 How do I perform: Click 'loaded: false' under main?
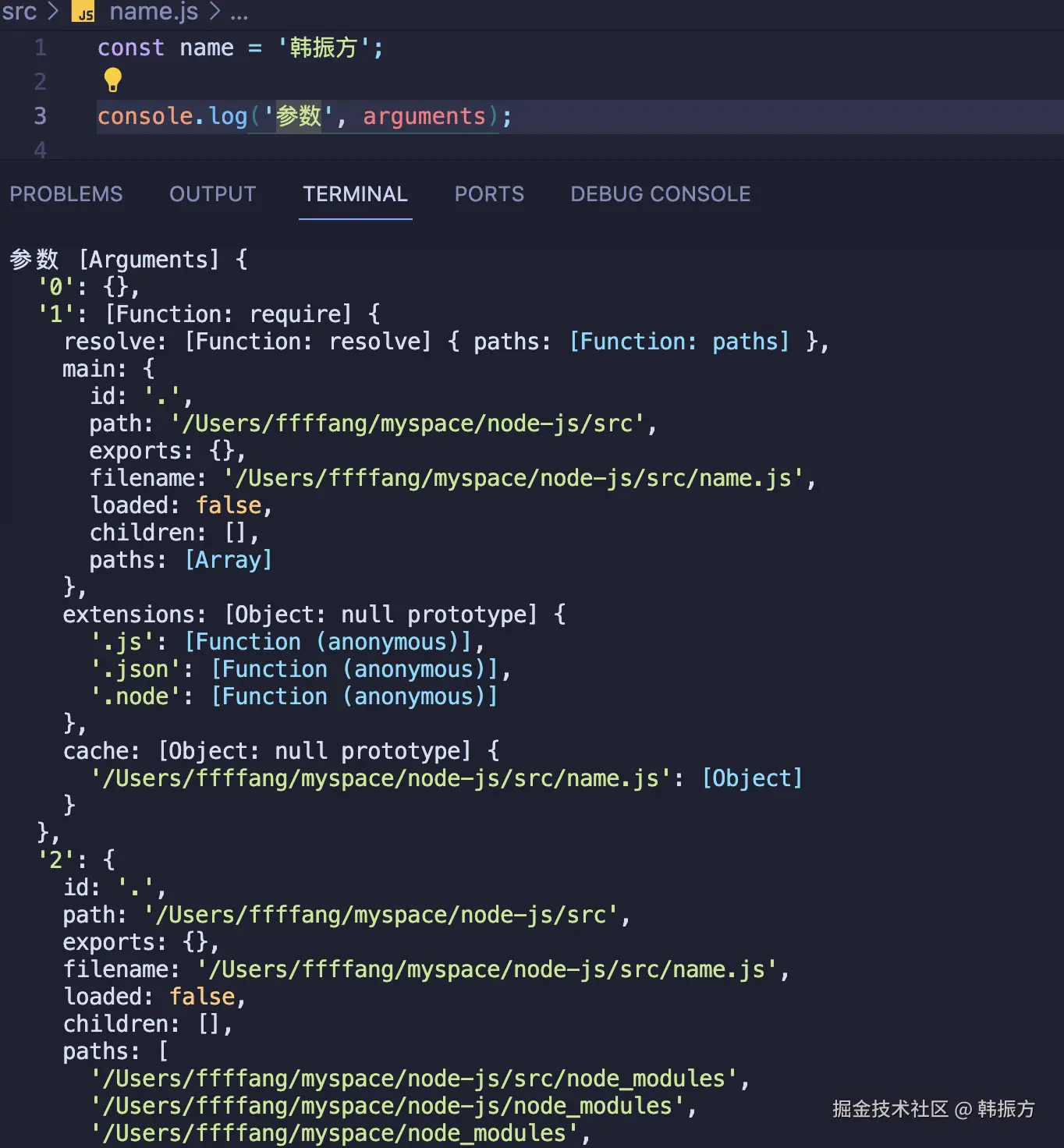[x=181, y=505]
